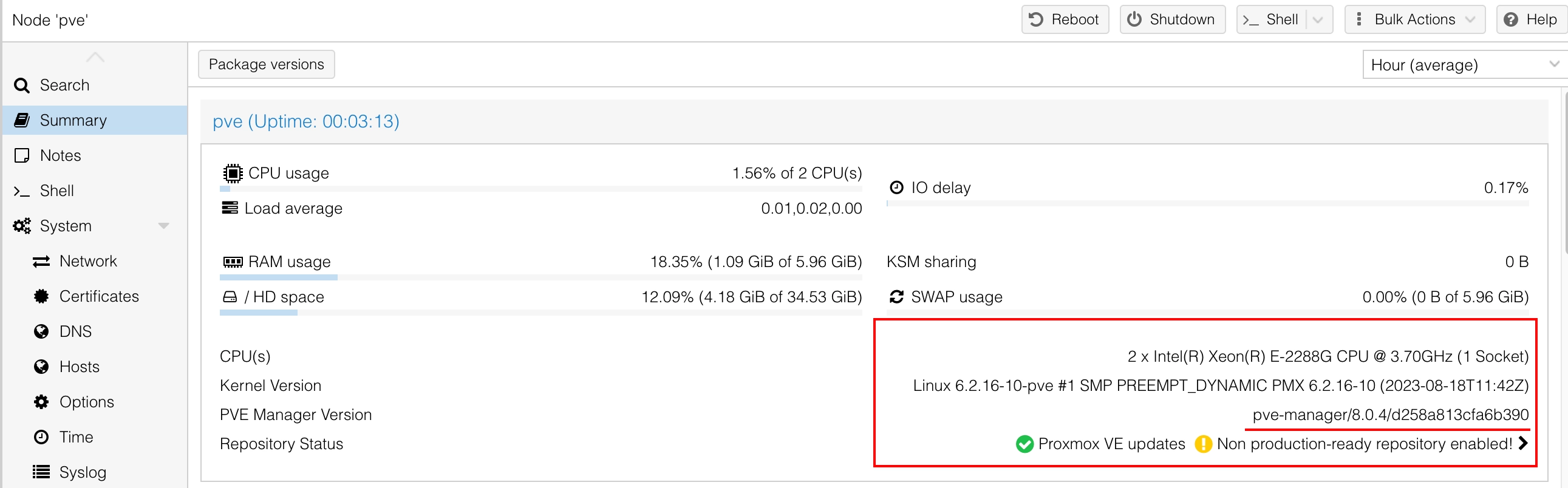
Task: Open the Hosts menu item
Action: (79, 367)
